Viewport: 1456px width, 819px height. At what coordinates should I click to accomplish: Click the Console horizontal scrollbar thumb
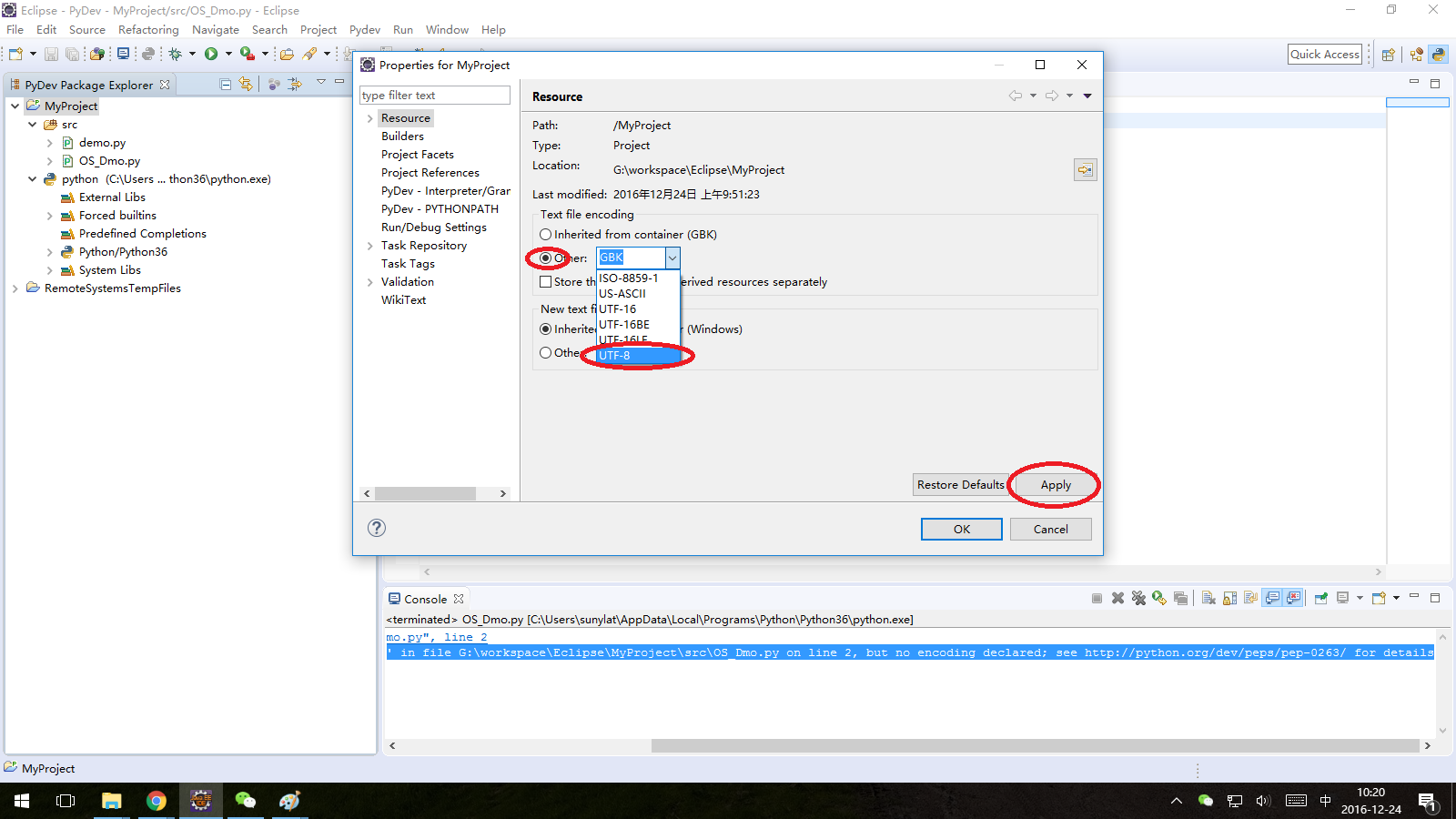point(1035,745)
